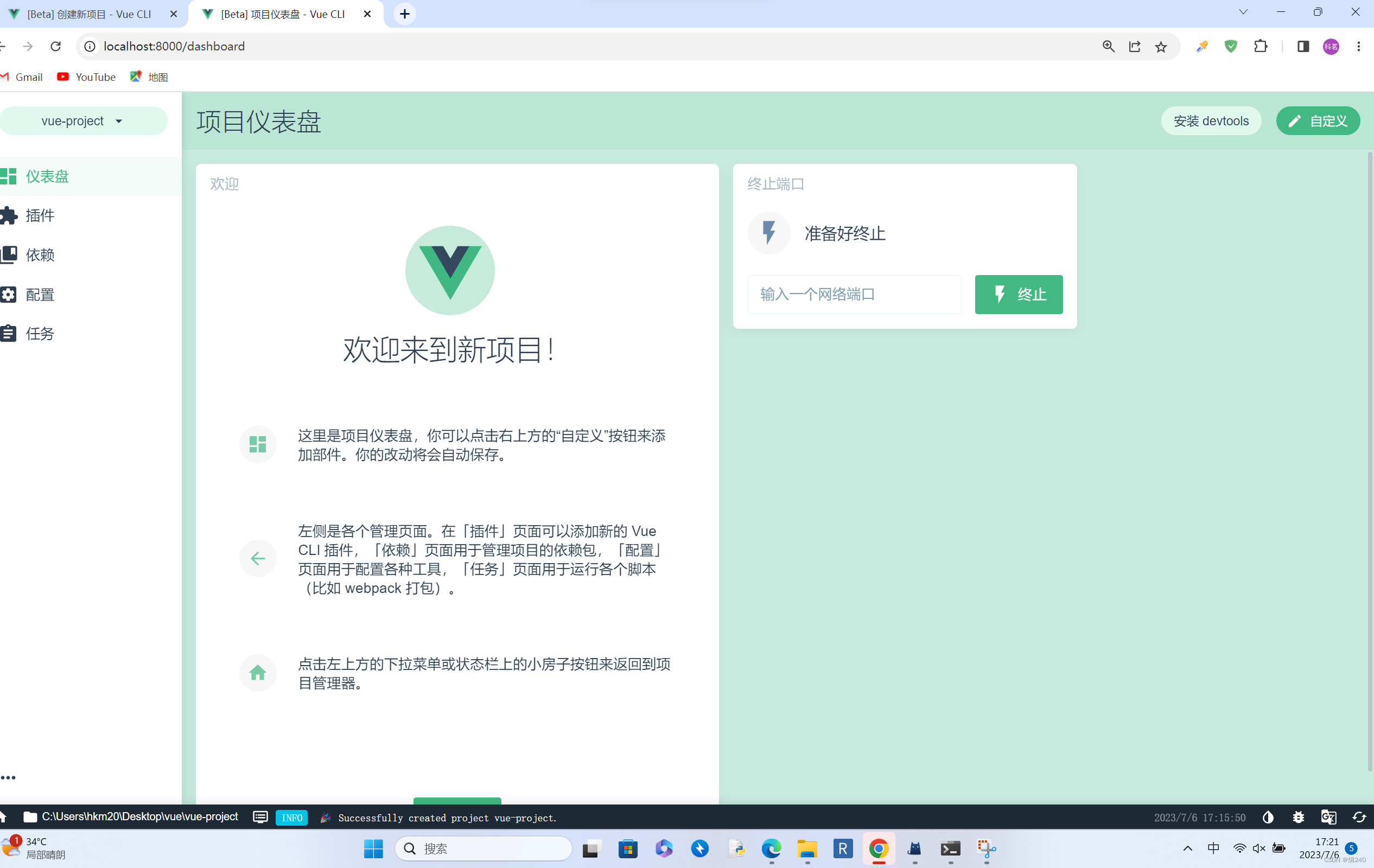Open a new browser tab
This screenshot has height=868, width=1374.
click(x=405, y=14)
